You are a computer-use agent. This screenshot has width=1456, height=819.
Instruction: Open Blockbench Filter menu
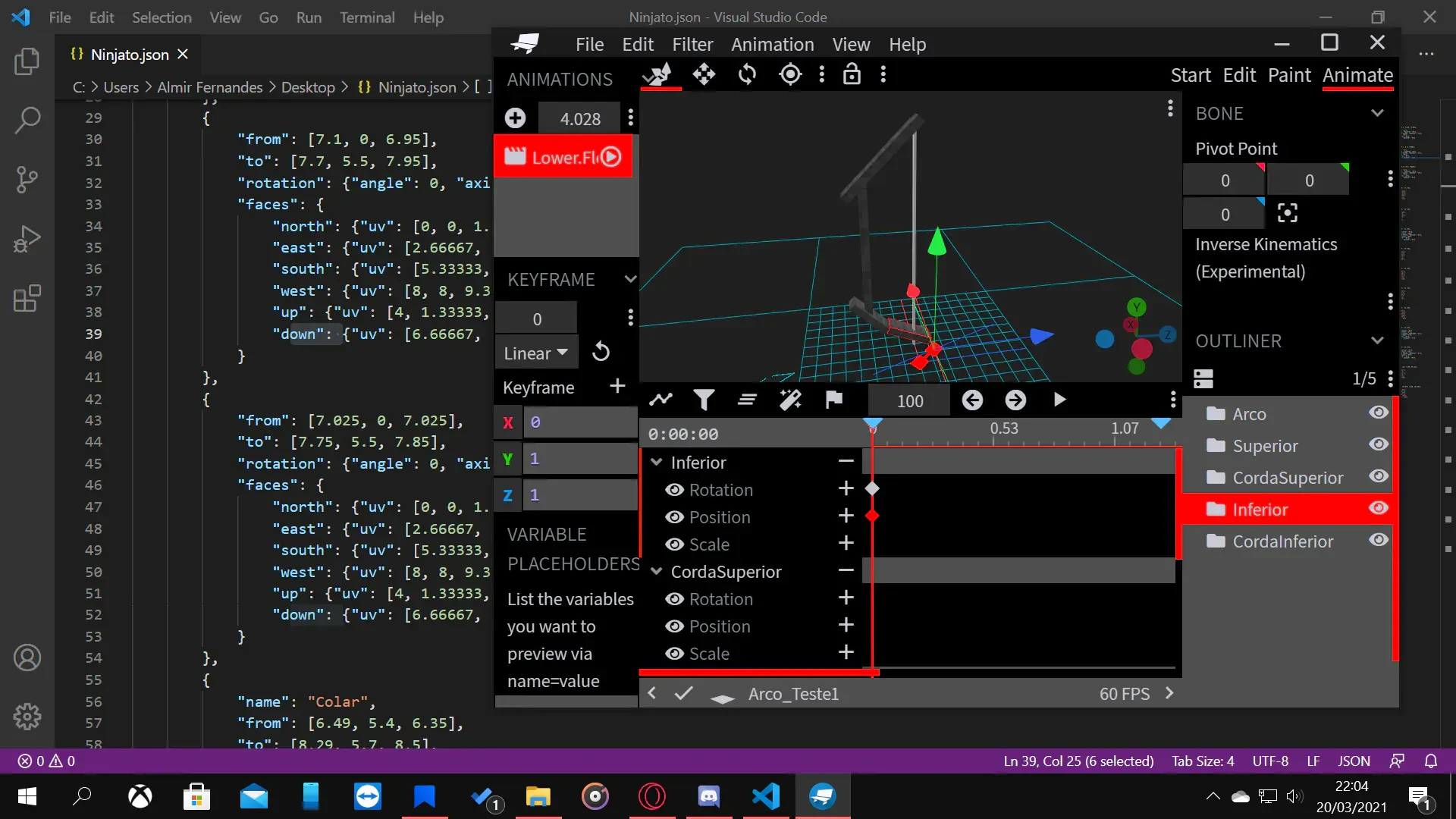point(692,45)
